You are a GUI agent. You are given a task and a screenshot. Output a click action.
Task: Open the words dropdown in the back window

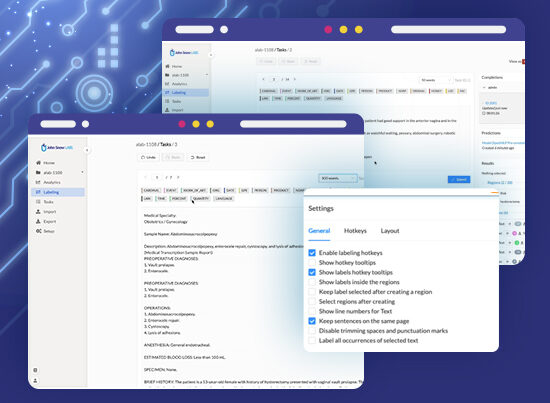[x=435, y=80]
